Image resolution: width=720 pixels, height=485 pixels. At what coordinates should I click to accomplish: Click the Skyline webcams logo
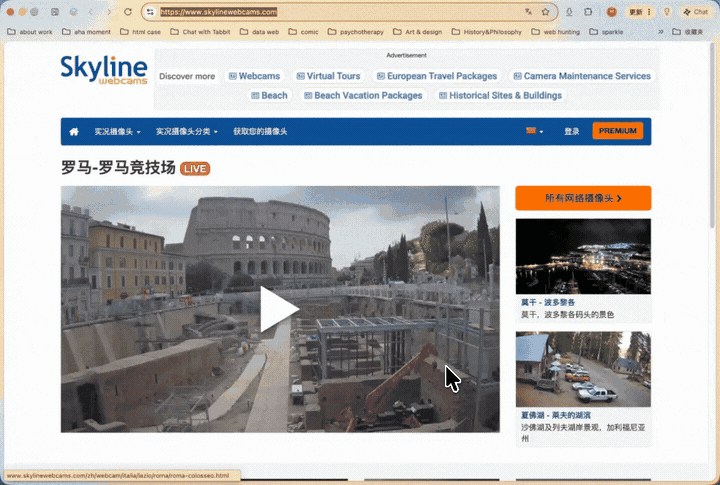pos(104,70)
